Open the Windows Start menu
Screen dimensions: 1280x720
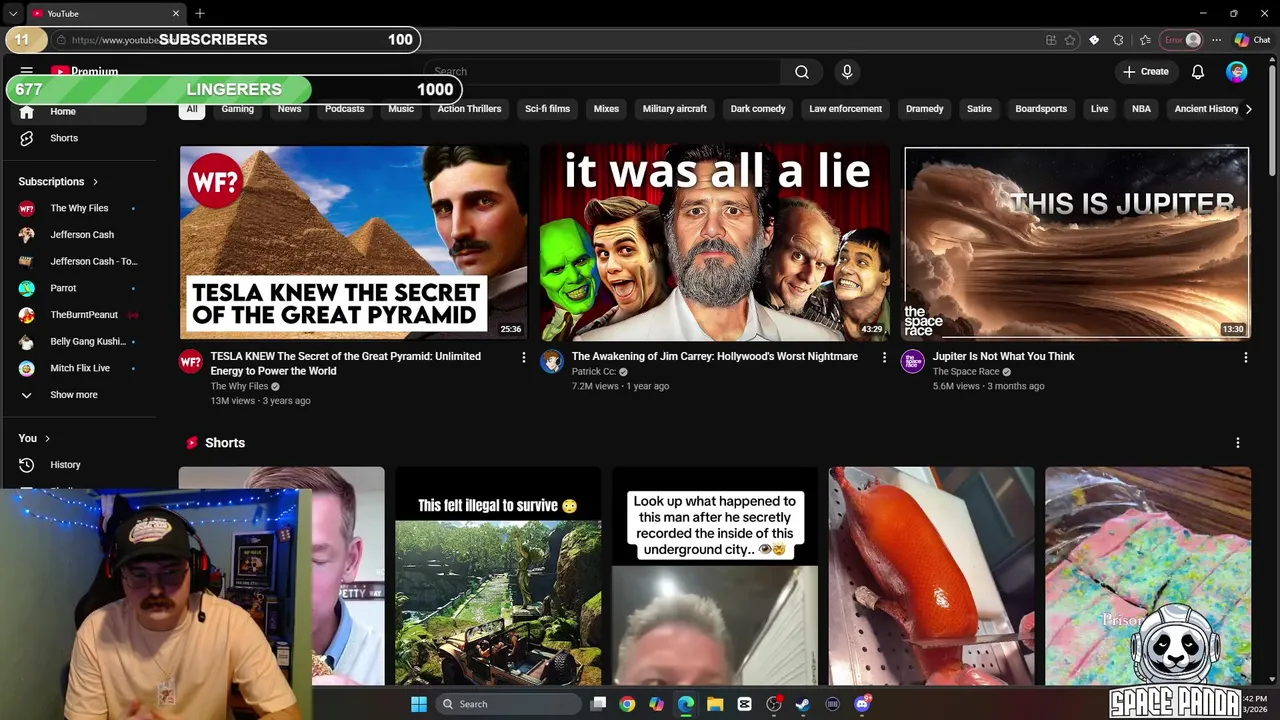coord(419,704)
